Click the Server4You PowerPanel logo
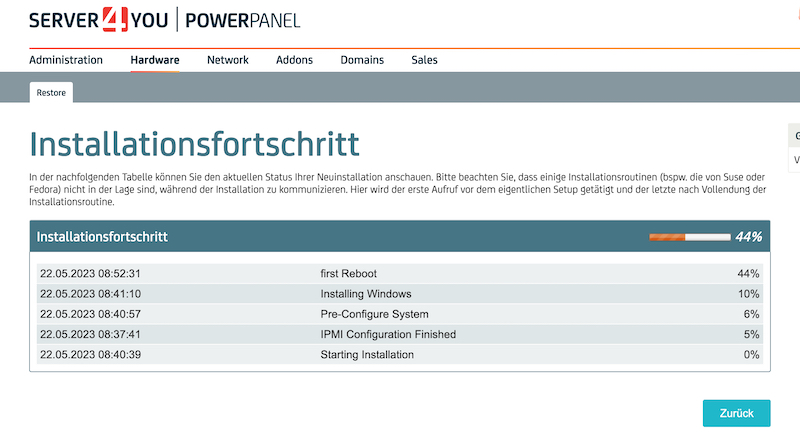 point(164,21)
